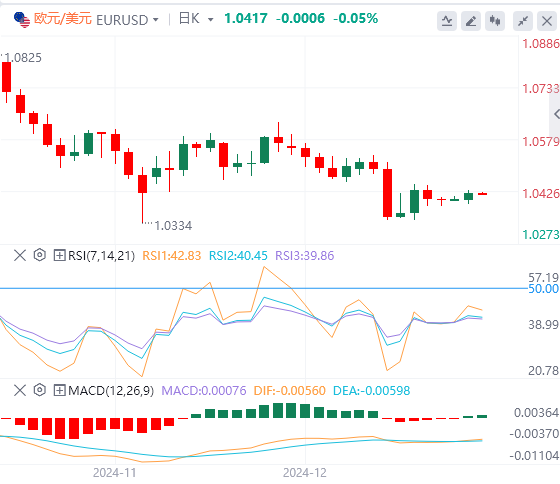560x484 pixels.
Task: Remove the MACD indicator panel
Action: coord(20,390)
